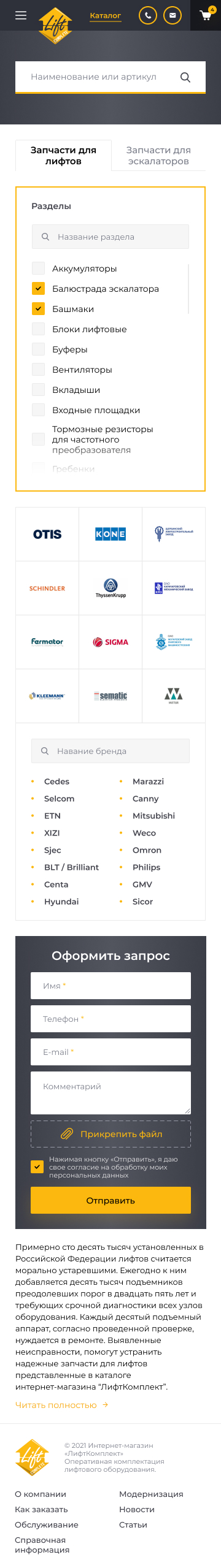This screenshot has height=1568, width=221.
Task: Open the hamburger menu
Action: coord(21,15)
